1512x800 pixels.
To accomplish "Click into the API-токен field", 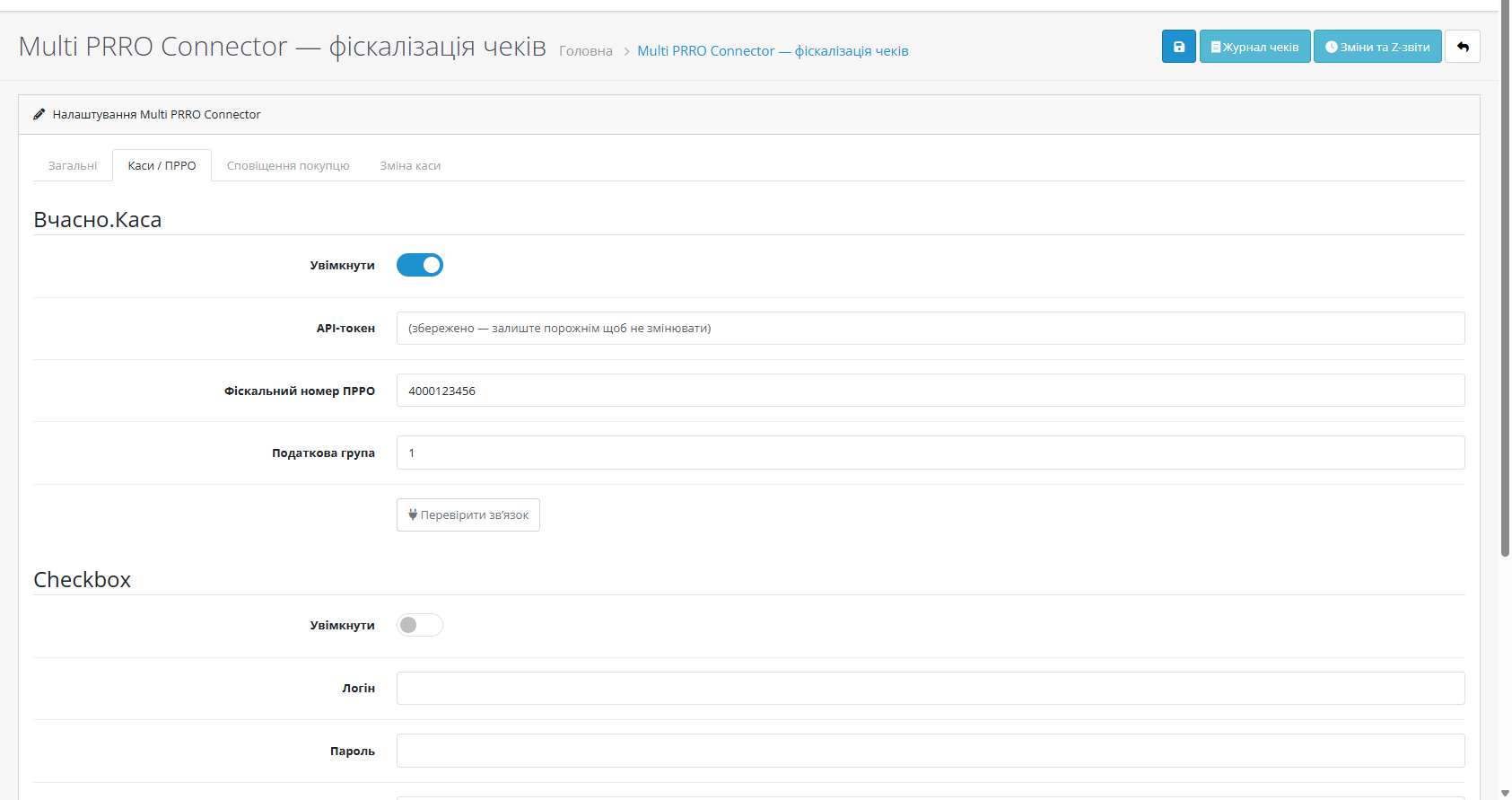I will (931, 328).
